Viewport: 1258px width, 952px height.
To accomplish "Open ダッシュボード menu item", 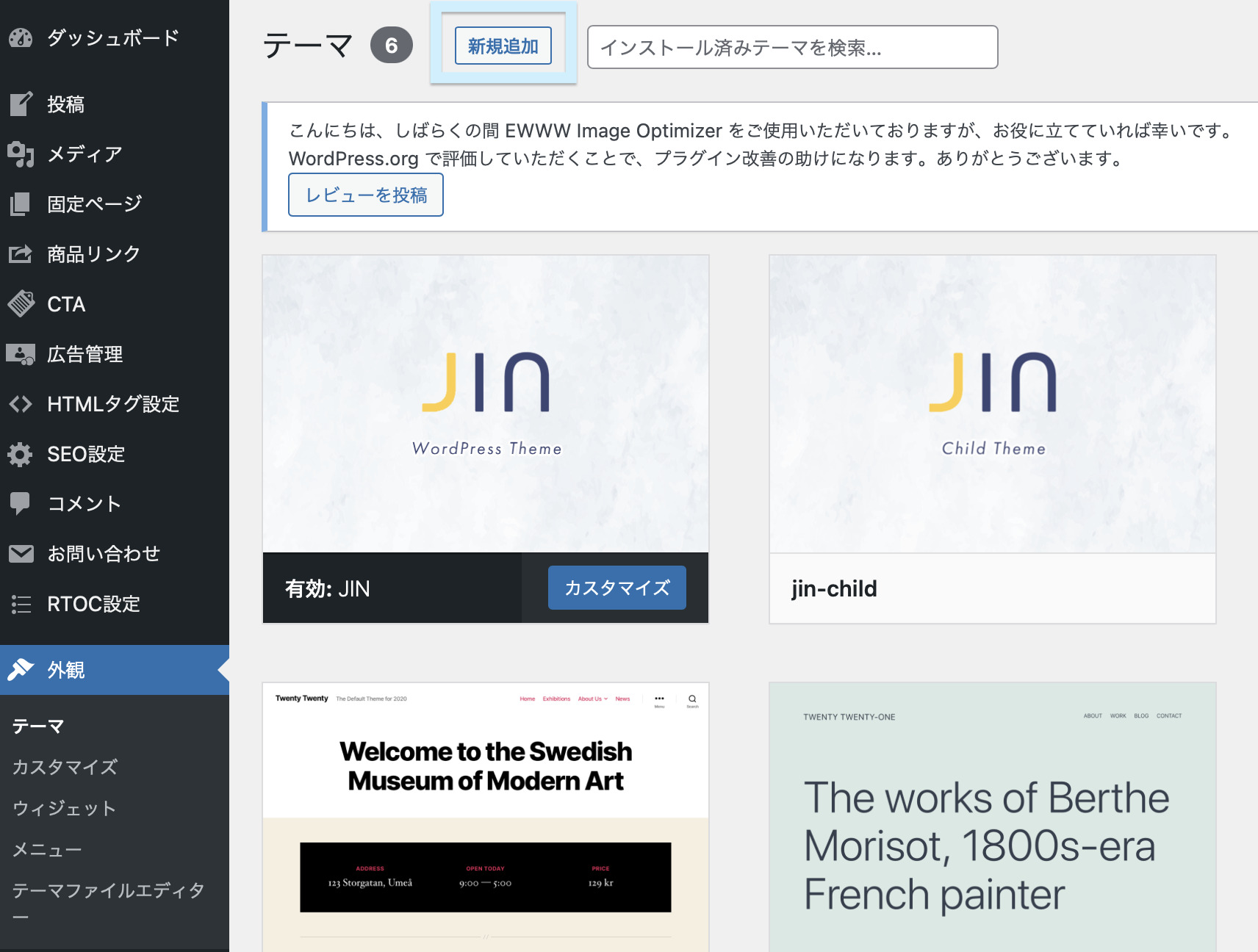I will click(x=115, y=37).
